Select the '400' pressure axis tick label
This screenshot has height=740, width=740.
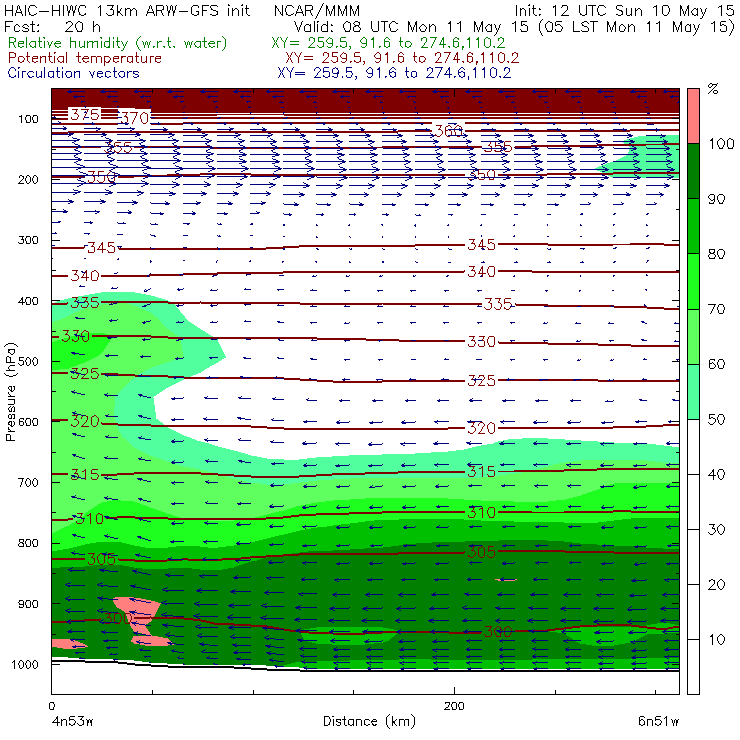pyautogui.click(x=28, y=301)
